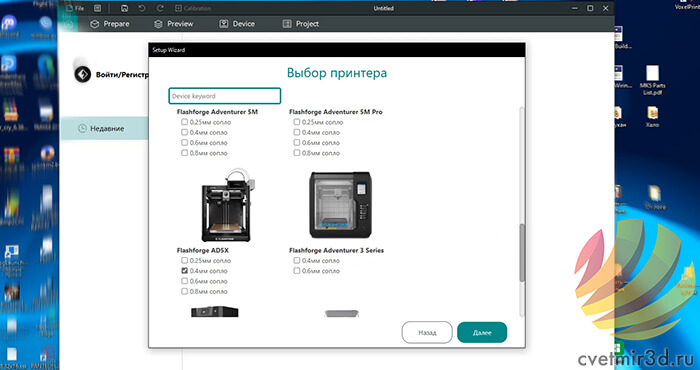The height and width of the screenshot is (370, 700).
Task: Select the Недавние recent item
Action: click(104, 129)
